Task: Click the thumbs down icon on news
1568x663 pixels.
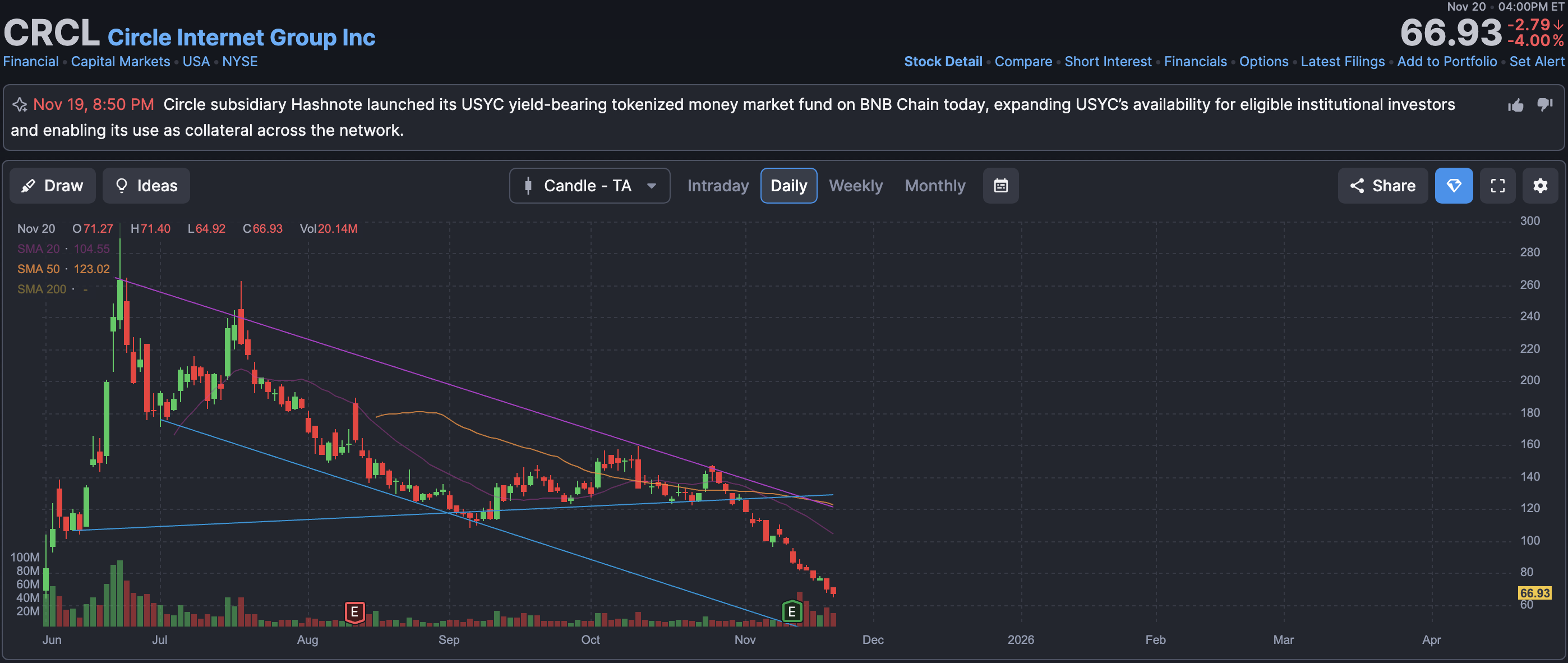Action: (x=1545, y=105)
